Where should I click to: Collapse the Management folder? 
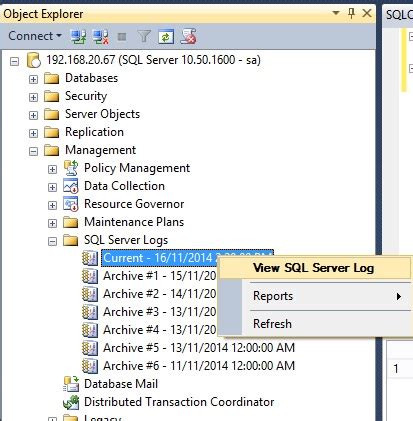33,151
